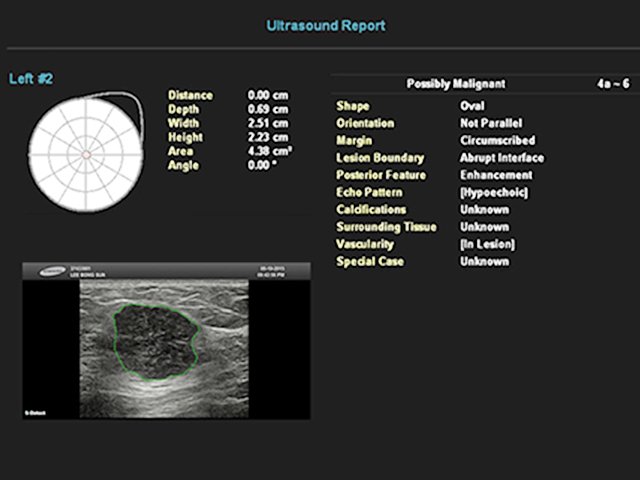
Task: Click the Angle value 0.00°
Action: [262, 165]
